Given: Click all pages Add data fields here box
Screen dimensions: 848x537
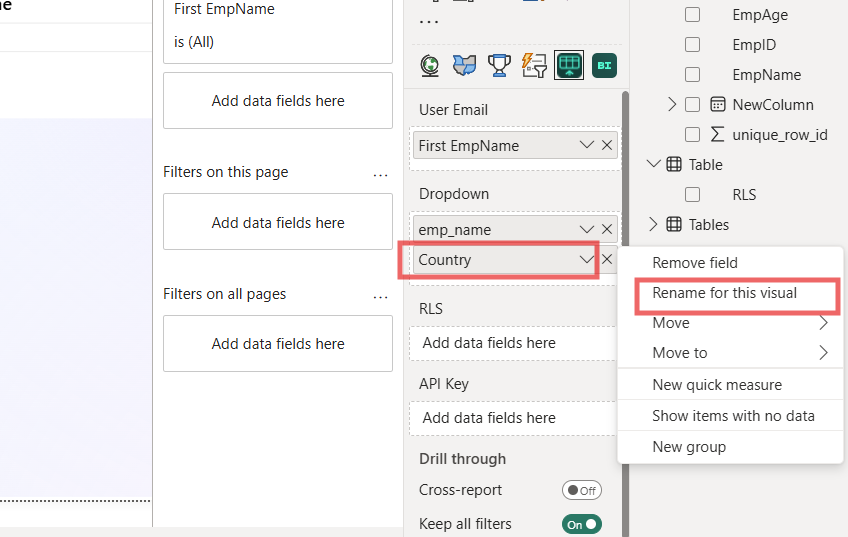Looking at the screenshot, I should pos(278,343).
